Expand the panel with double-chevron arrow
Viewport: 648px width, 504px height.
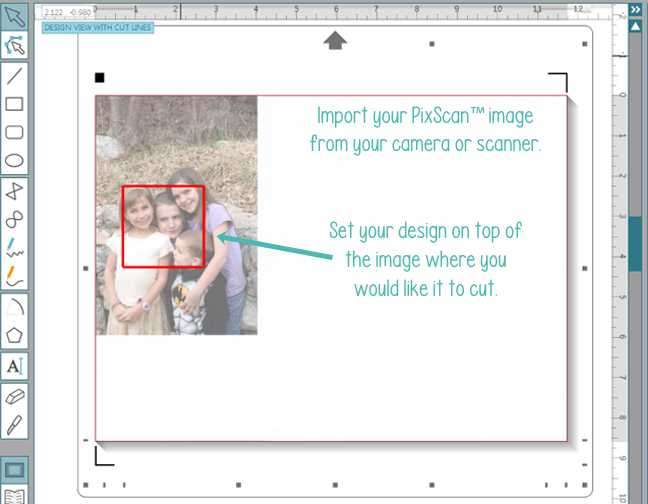(635, 9)
